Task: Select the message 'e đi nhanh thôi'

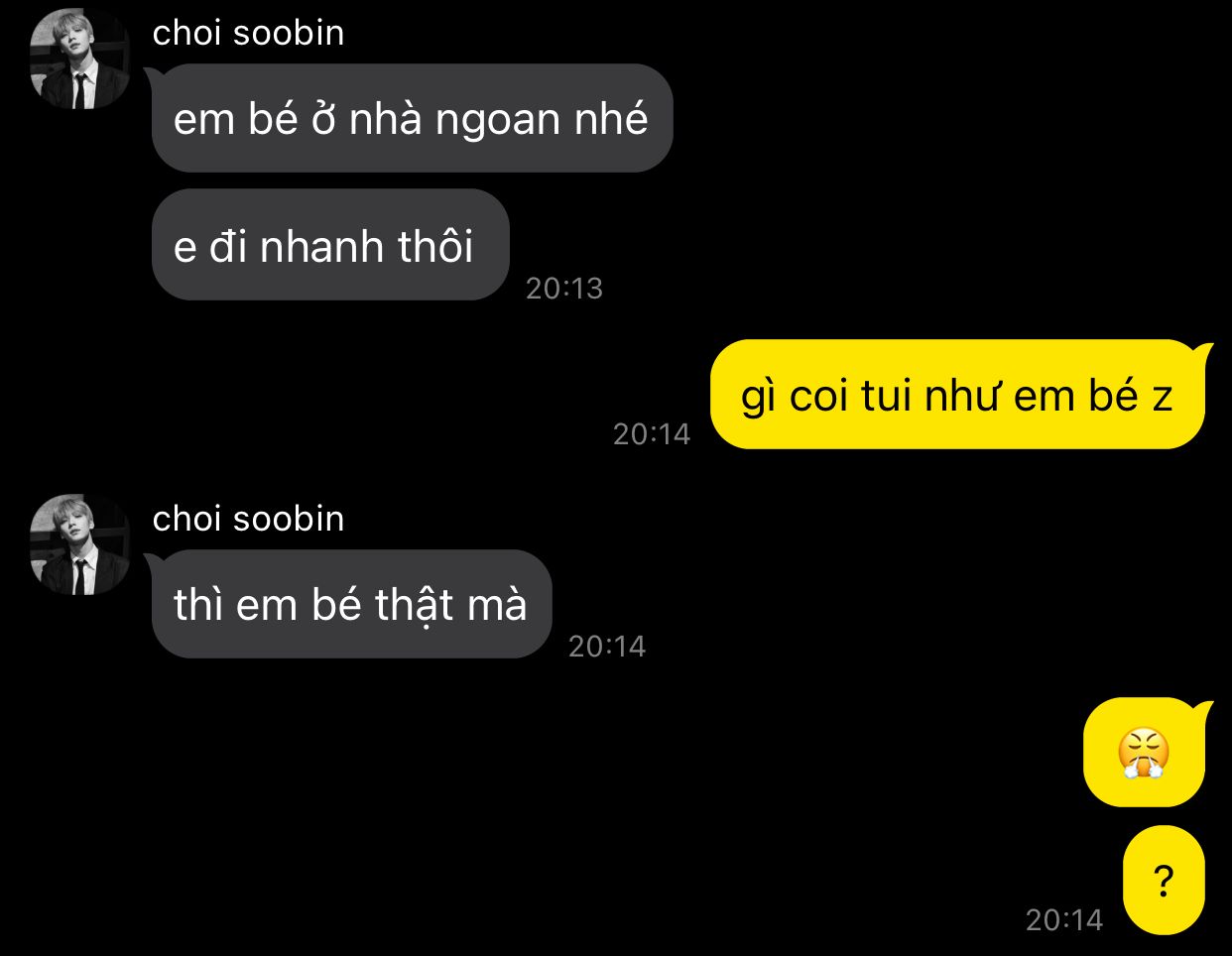Action: [329, 245]
